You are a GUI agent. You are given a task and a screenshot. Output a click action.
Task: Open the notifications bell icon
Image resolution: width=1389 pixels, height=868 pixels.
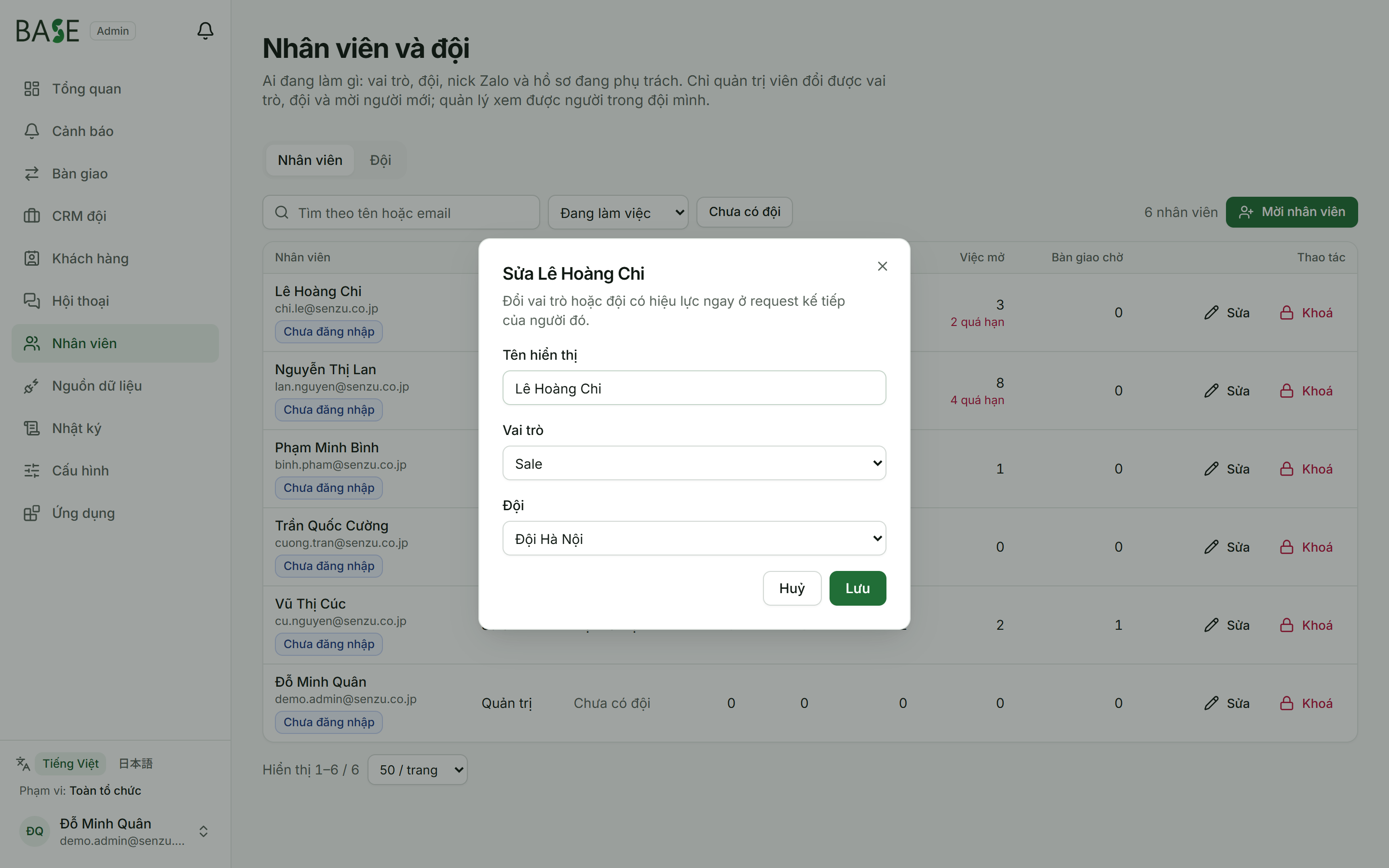pos(205,30)
